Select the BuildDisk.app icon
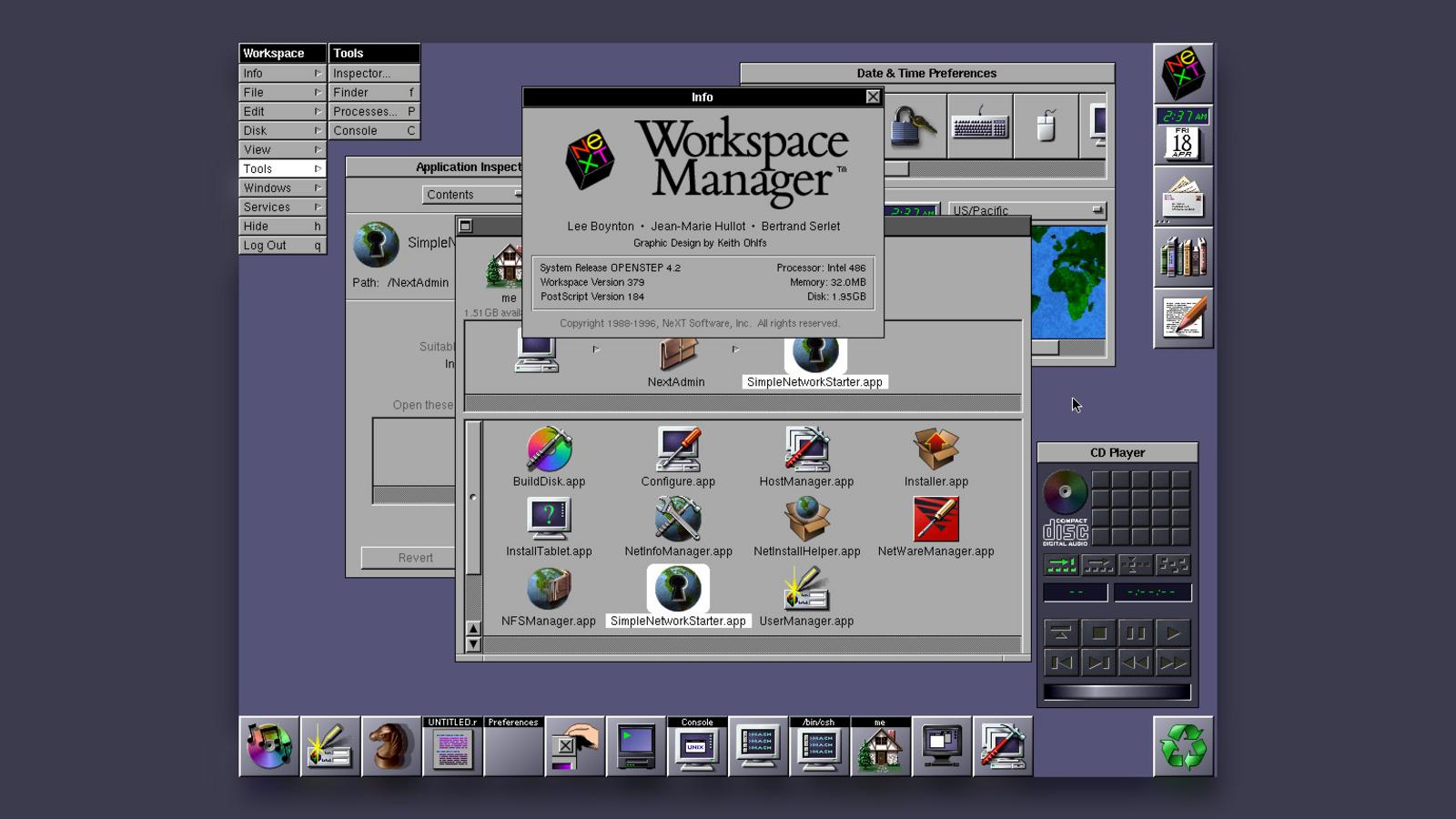Image resolution: width=1456 pixels, height=819 pixels. [x=549, y=449]
